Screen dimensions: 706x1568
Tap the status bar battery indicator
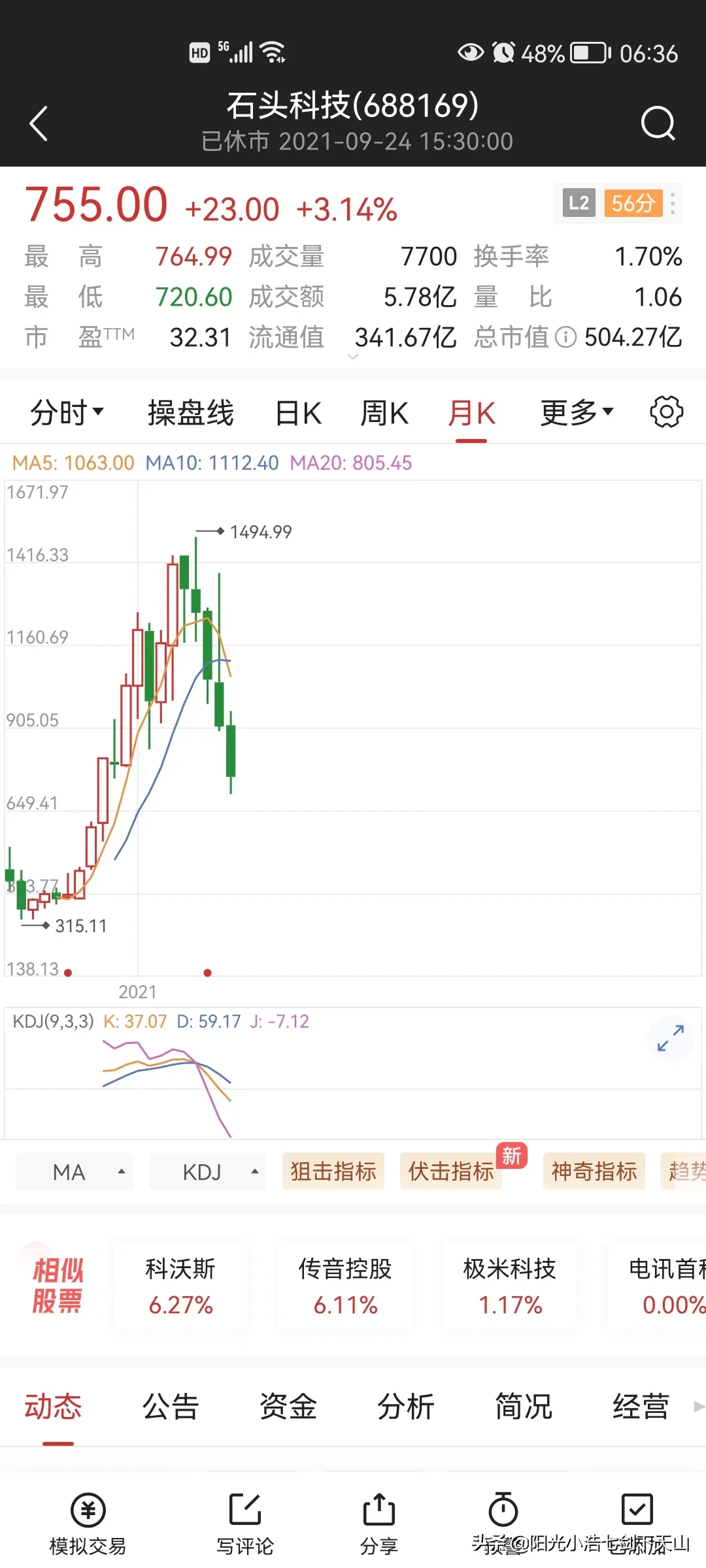[591, 53]
